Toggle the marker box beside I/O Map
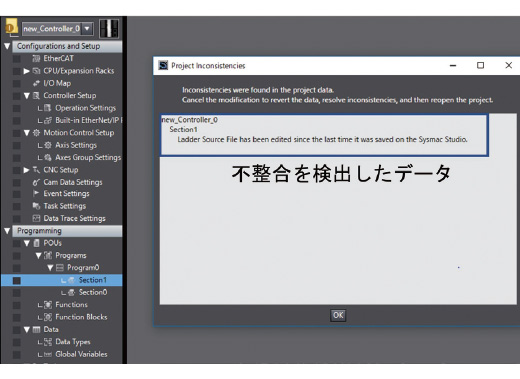The height and width of the screenshot is (379, 520). 17,84
